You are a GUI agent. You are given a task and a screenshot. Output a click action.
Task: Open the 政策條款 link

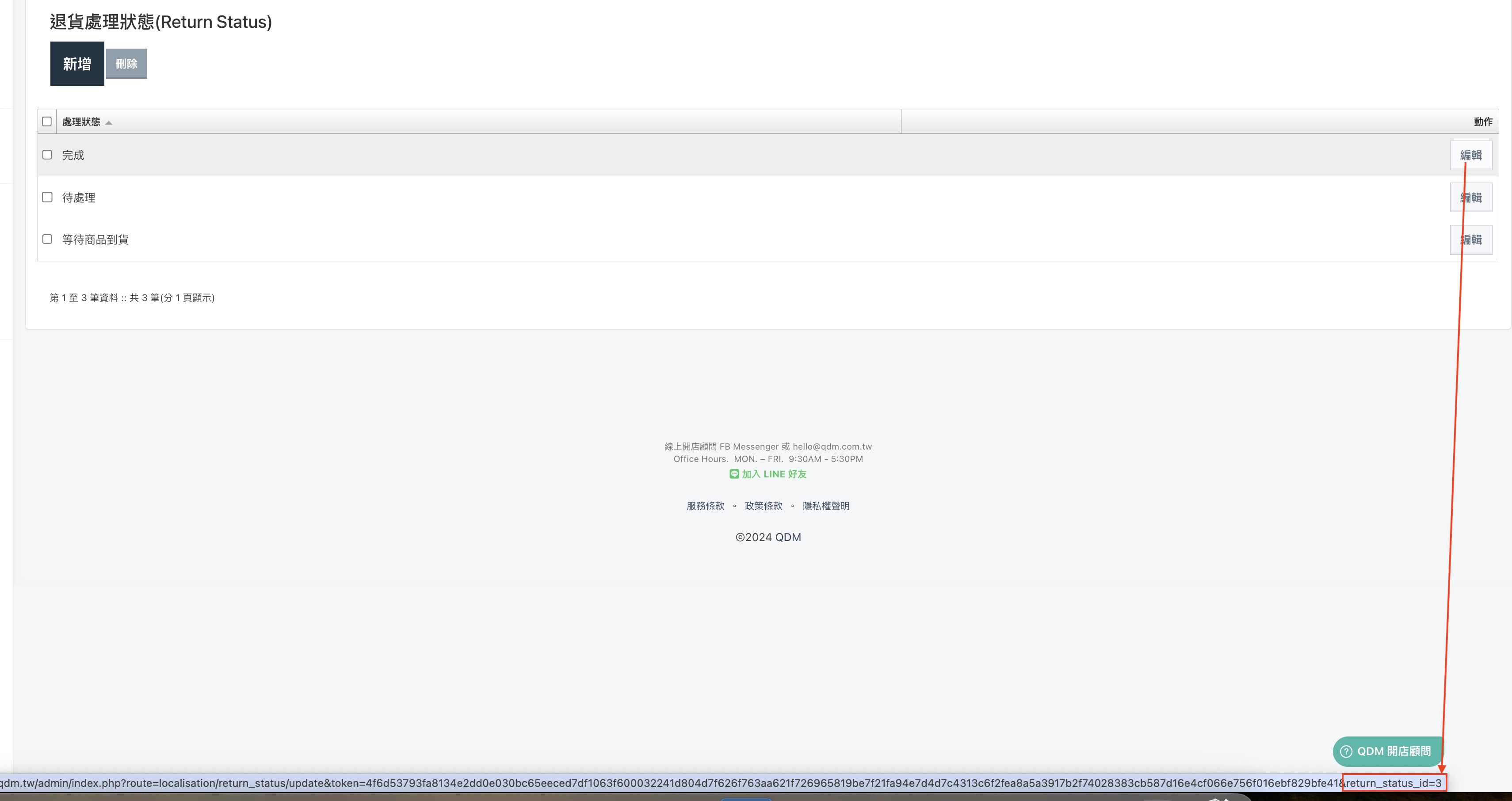click(x=763, y=506)
